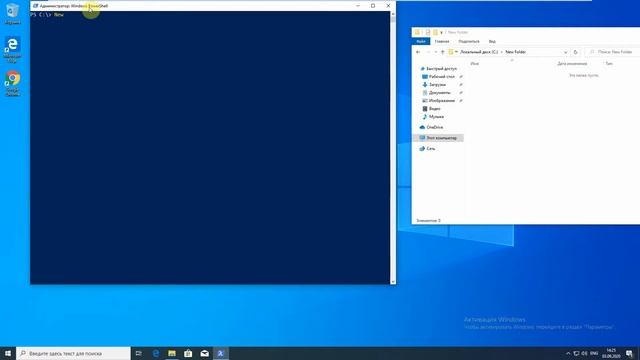Switch to the Поделиться ribbon tab

pos(469,42)
